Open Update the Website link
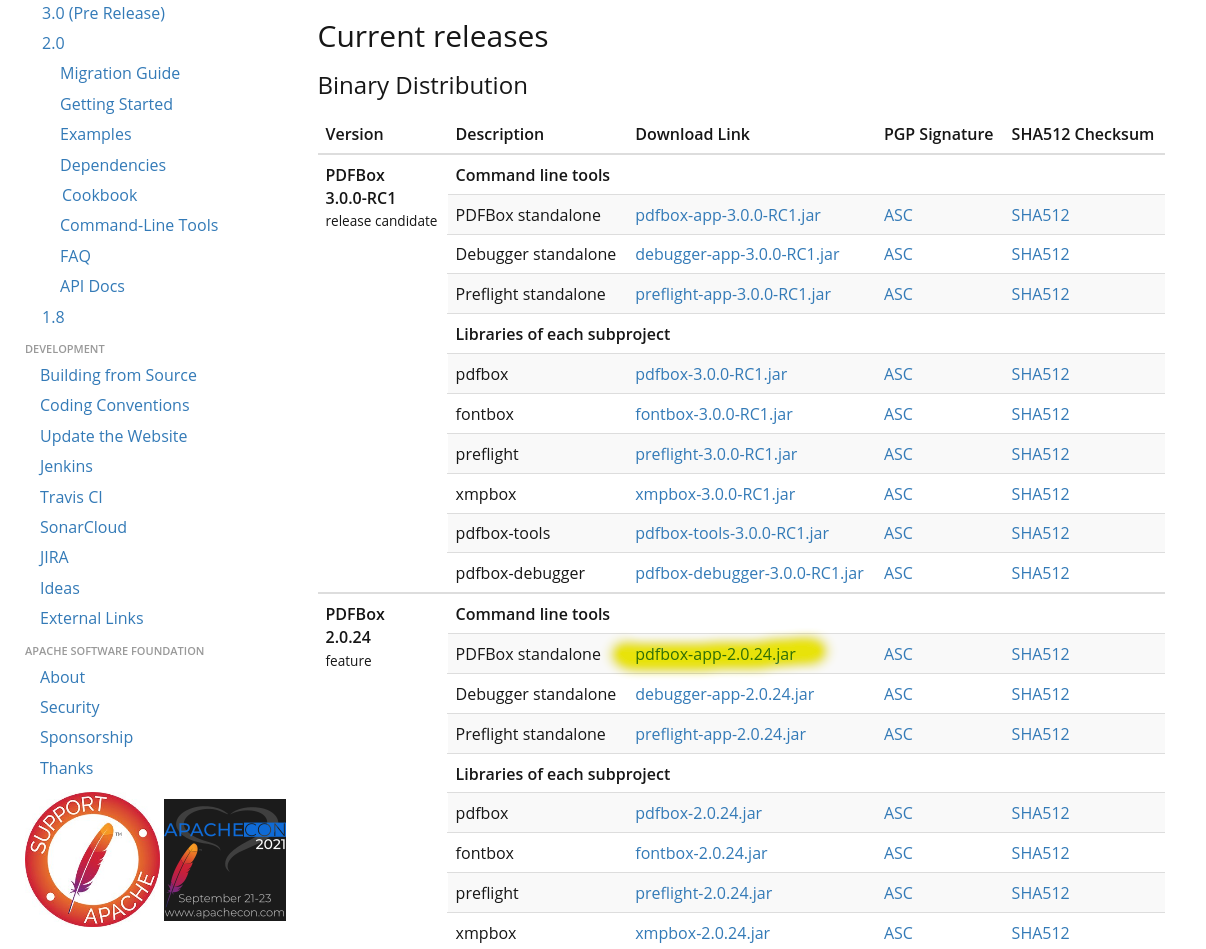This screenshot has height=949, width=1206. (113, 436)
